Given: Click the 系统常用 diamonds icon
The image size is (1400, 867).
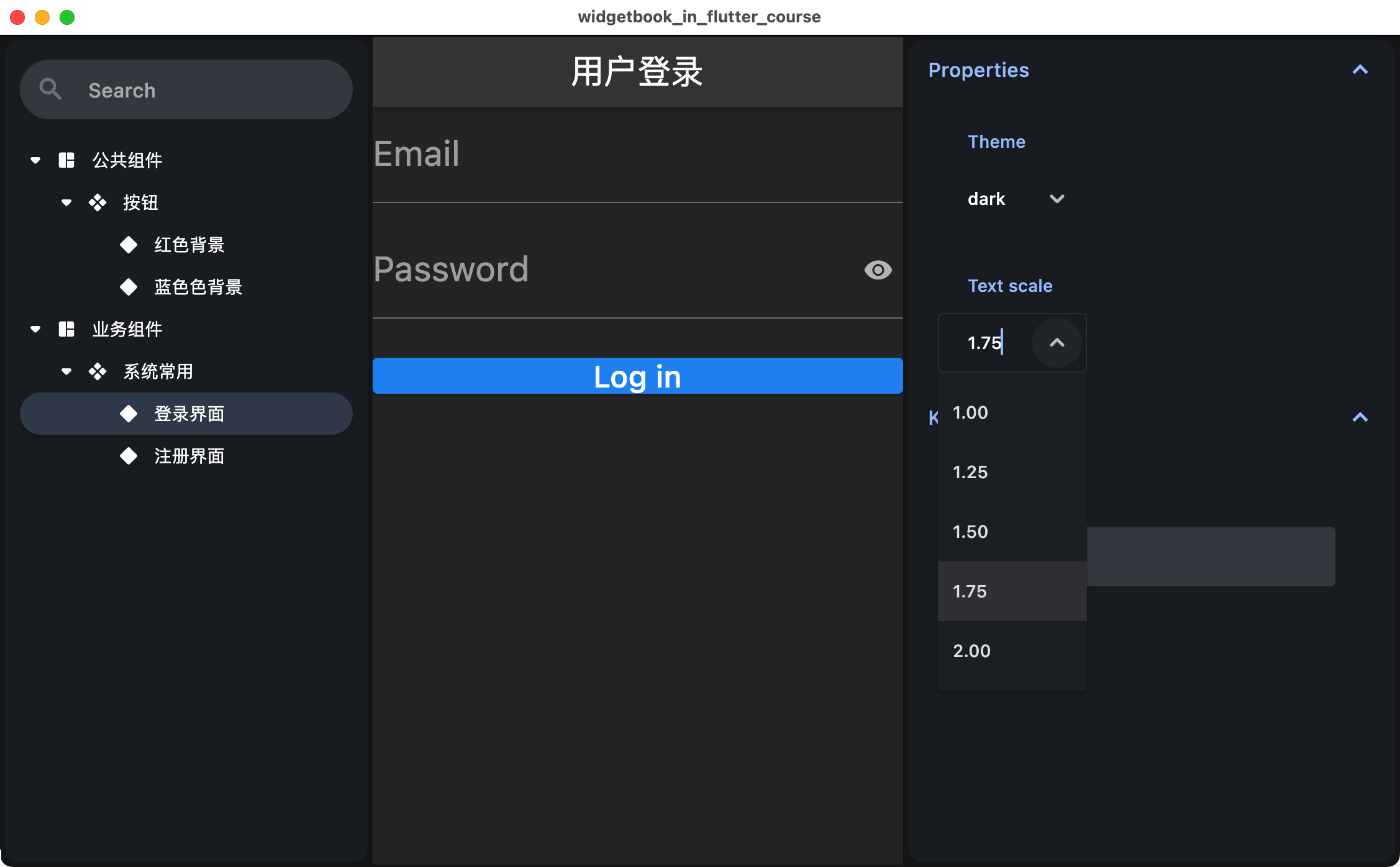Looking at the screenshot, I should [x=98, y=371].
